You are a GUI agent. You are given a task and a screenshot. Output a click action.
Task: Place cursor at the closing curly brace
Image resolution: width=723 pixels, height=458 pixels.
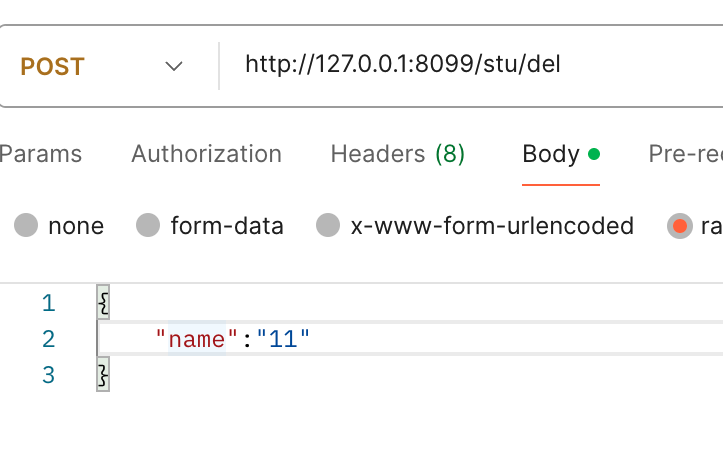[103, 375]
